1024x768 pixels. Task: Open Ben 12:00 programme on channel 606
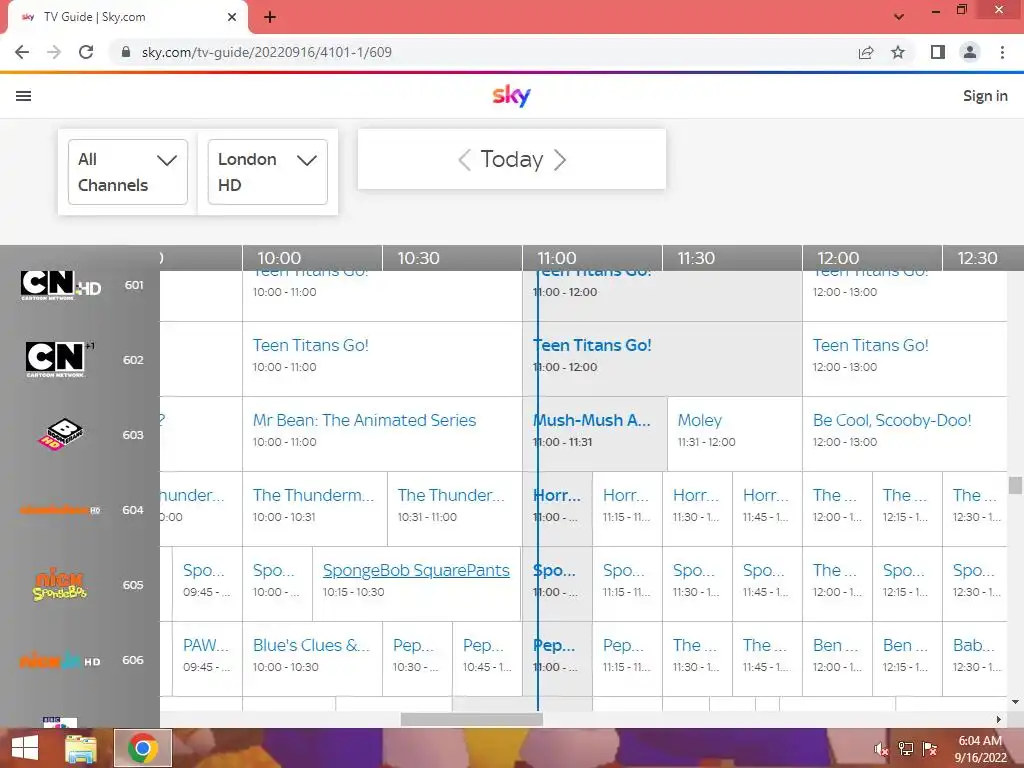[837, 658]
